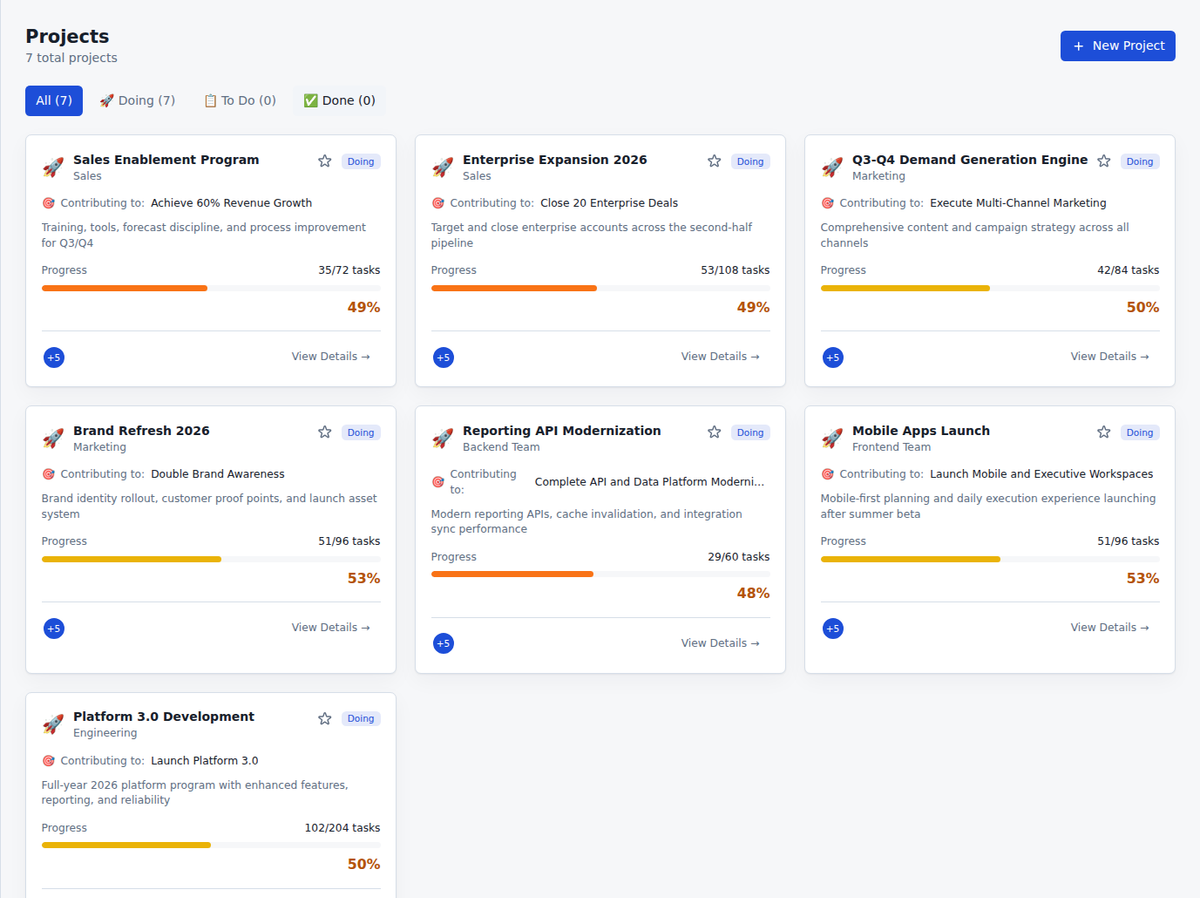This screenshot has width=1200, height=898.
Task: Click target icon beside Launch Mobile and Executive Workspaces
Action: point(827,474)
